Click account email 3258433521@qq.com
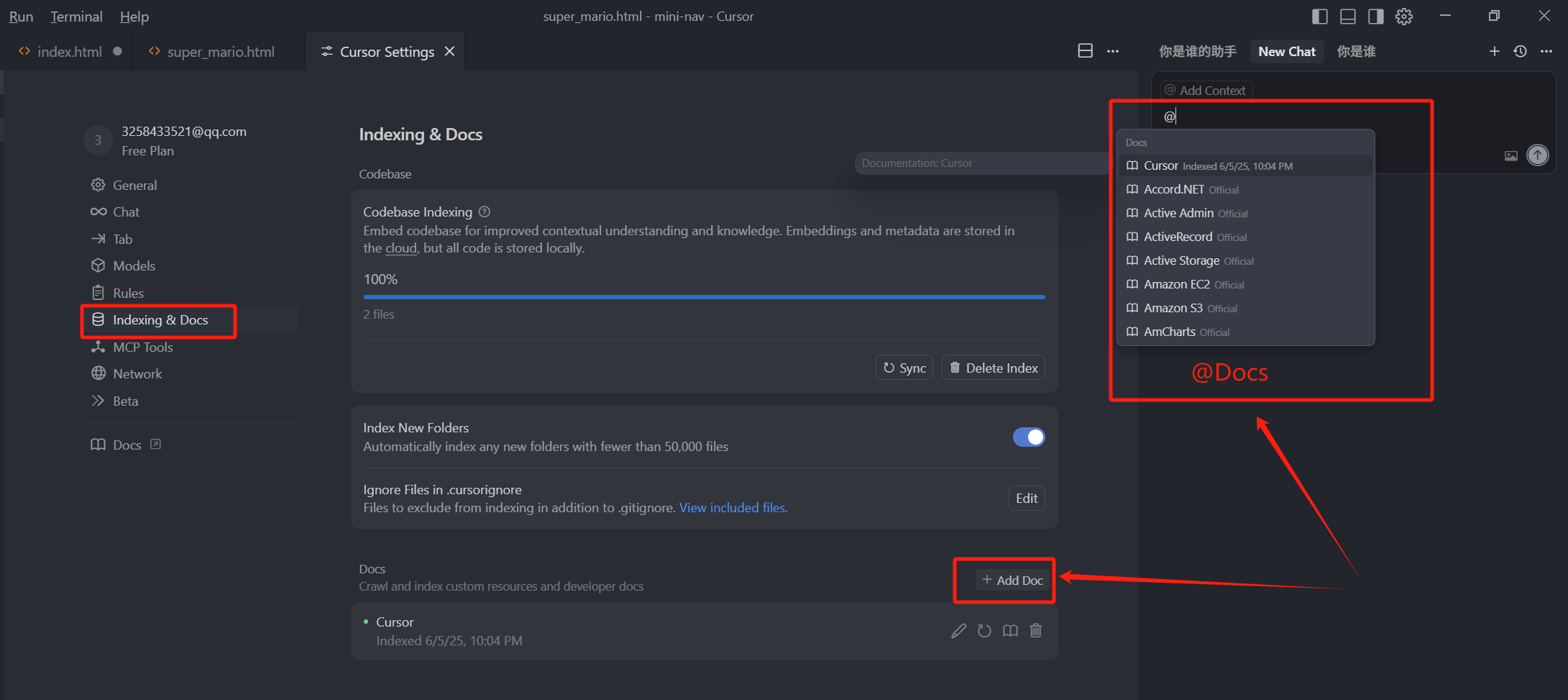1568x700 pixels. tap(184, 131)
